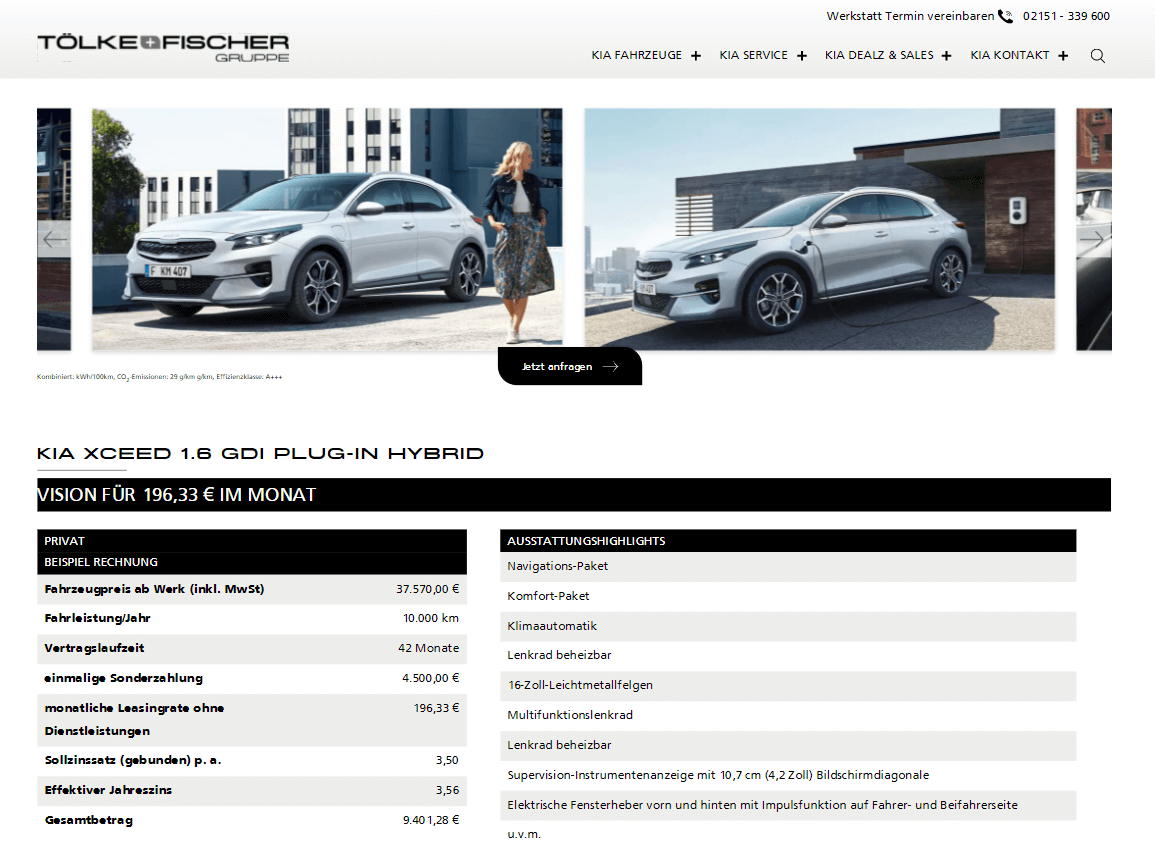1155x858 pixels.
Task: Expand the plus next to KIA Service
Action: tap(801, 56)
